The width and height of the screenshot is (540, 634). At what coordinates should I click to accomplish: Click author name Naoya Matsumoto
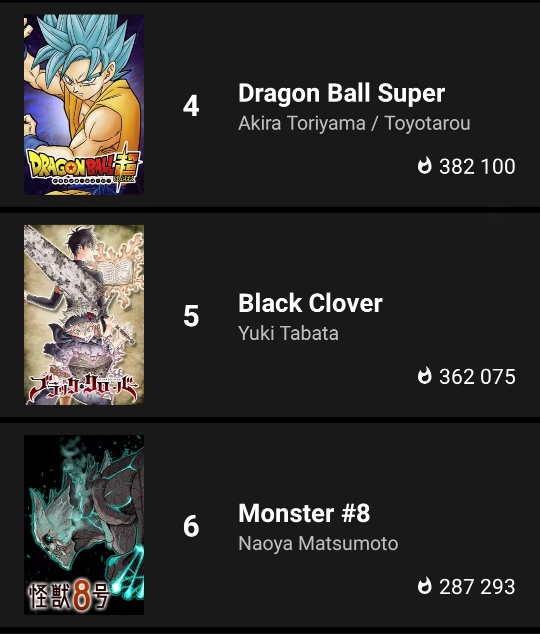pyautogui.click(x=318, y=543)
